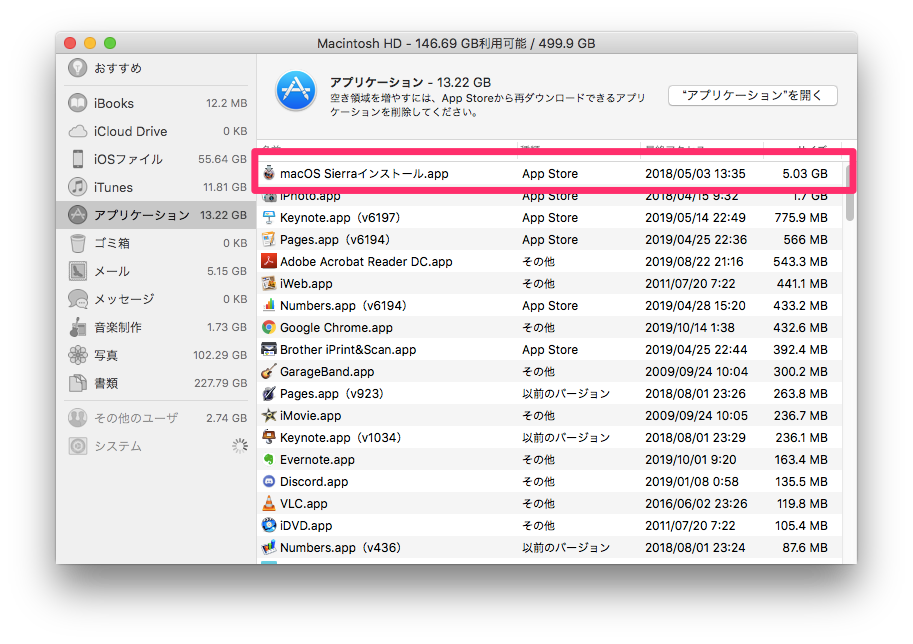
Task: Click the Keynote.app (v6197) icon
Action: coord(268,218)
